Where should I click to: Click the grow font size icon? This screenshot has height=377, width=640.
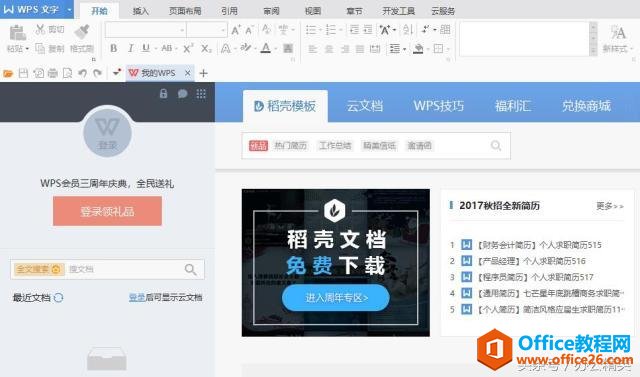tap(236, 30)
